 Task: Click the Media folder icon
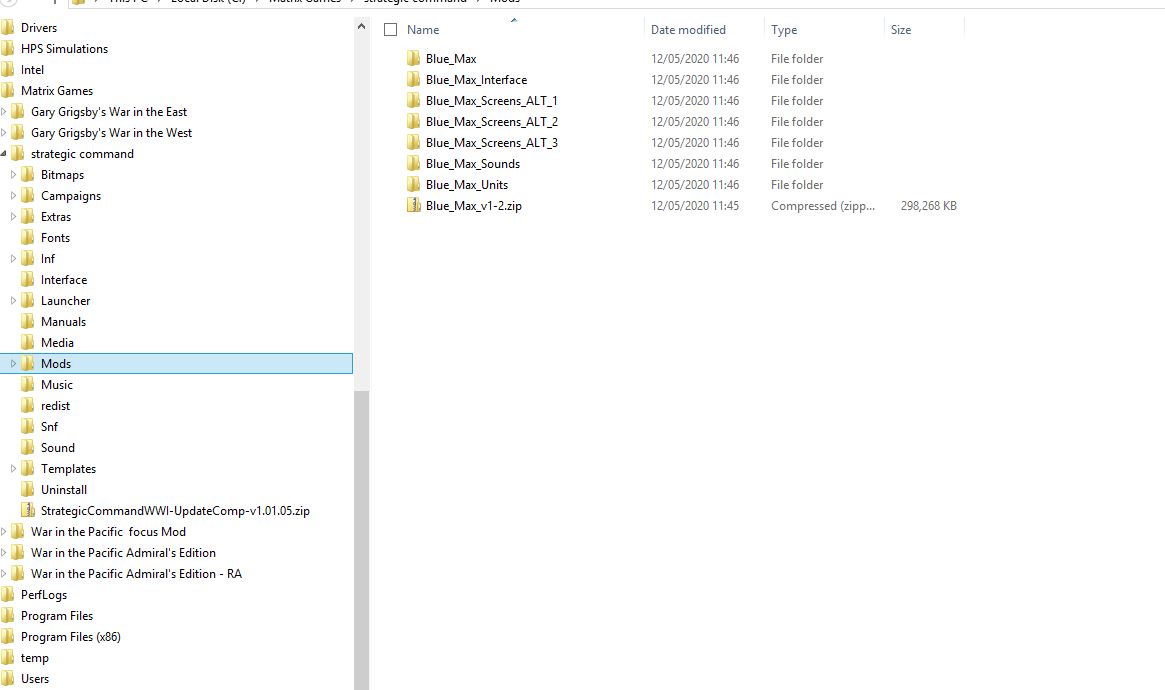click(27, 342)
